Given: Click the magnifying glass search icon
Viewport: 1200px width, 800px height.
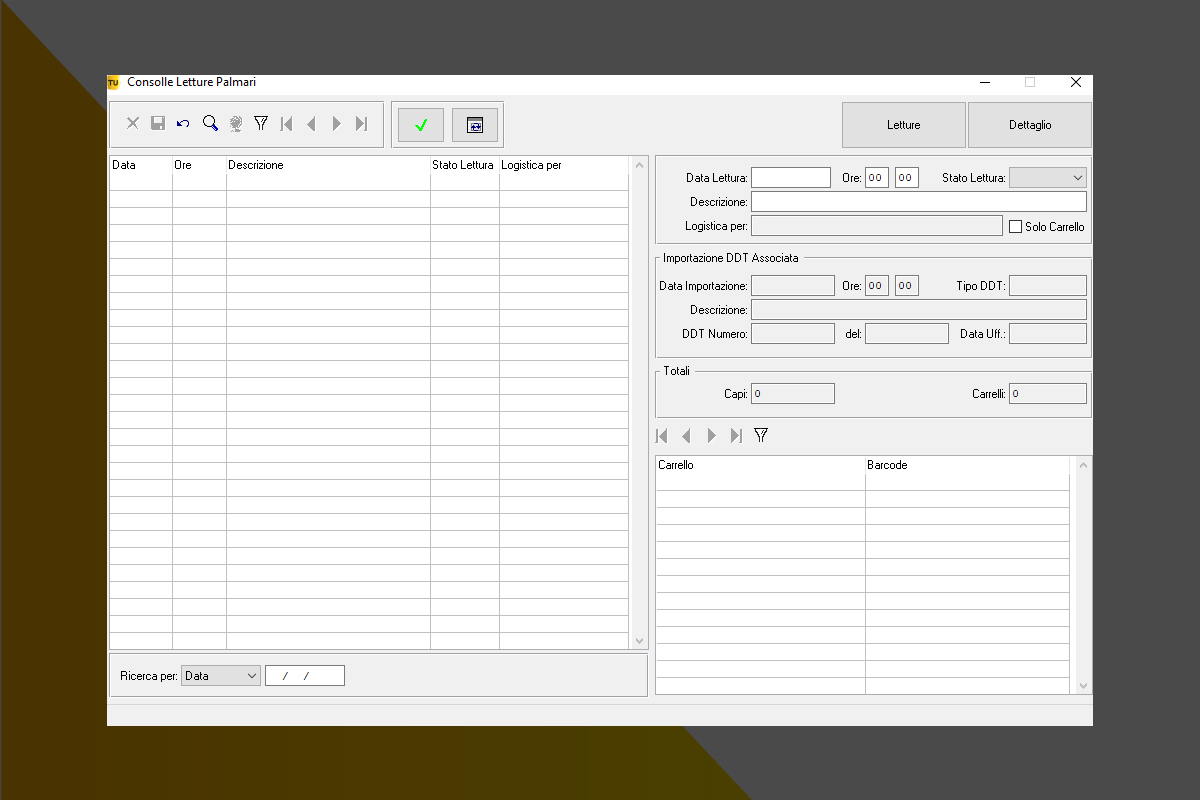Looking at the screenshot, I should (x=210, y=123).
